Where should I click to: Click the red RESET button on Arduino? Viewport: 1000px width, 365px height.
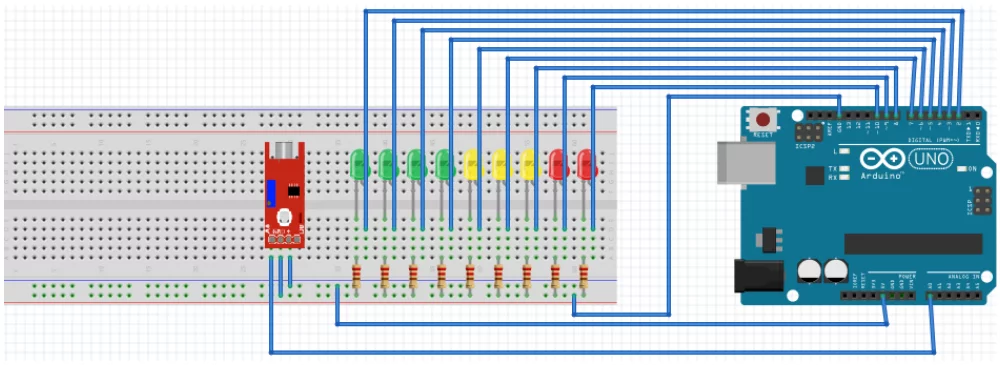pyautogui.click(x=763, y=119)
